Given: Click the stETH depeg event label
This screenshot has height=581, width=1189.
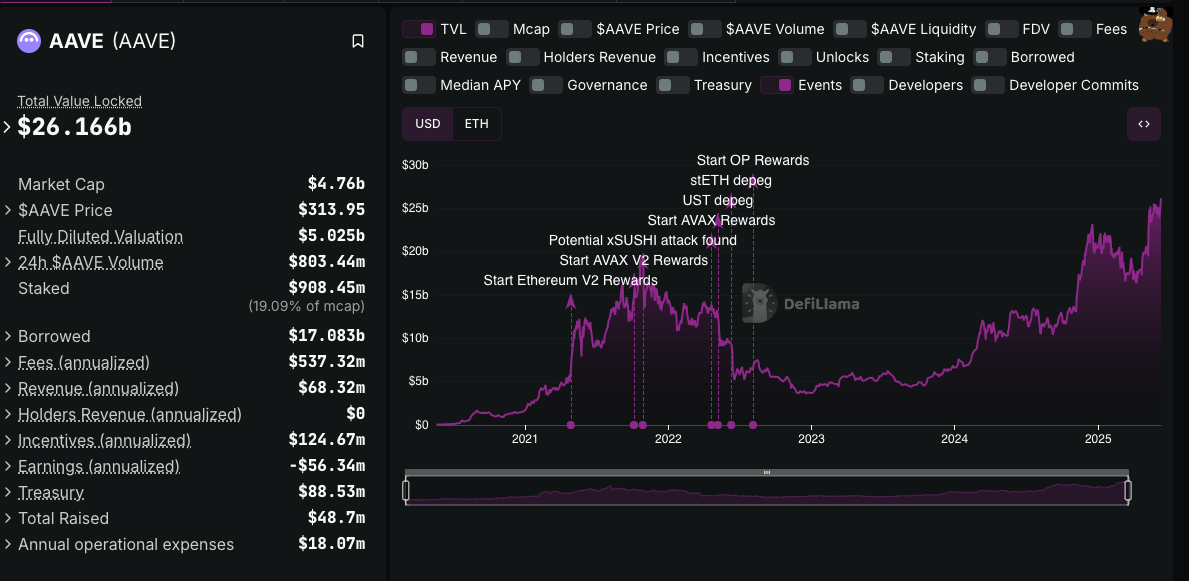Looking at the screenshot, I should [x=730, y=181].
